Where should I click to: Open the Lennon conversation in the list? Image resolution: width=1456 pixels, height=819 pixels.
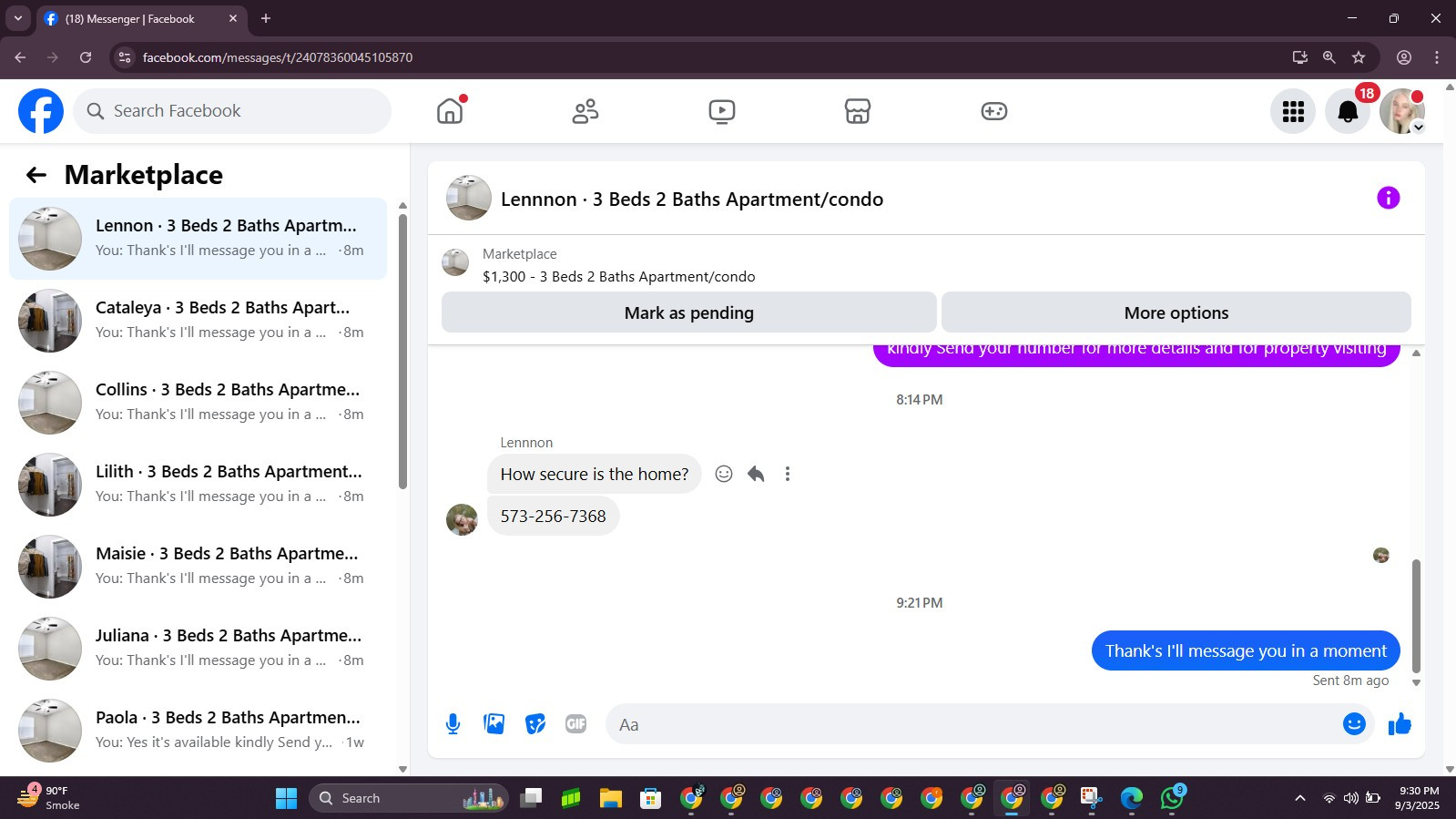[198, 239]
